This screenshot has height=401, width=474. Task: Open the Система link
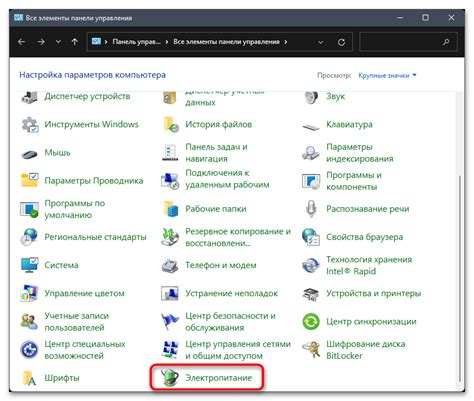[x=61, y=265]
